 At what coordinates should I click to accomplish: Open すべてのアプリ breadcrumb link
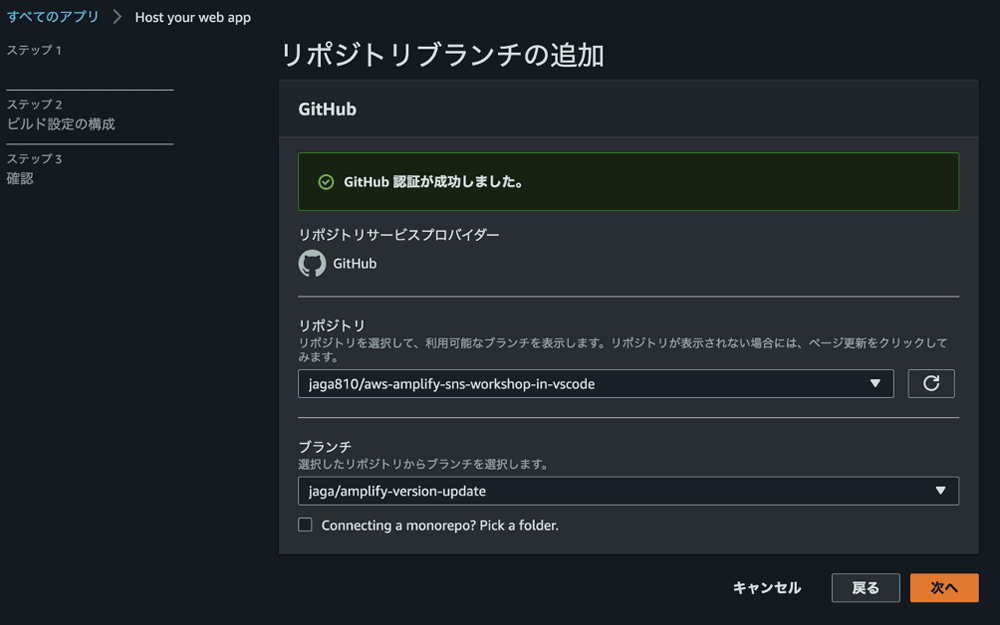pyautogui.click(x=53, y=17)
